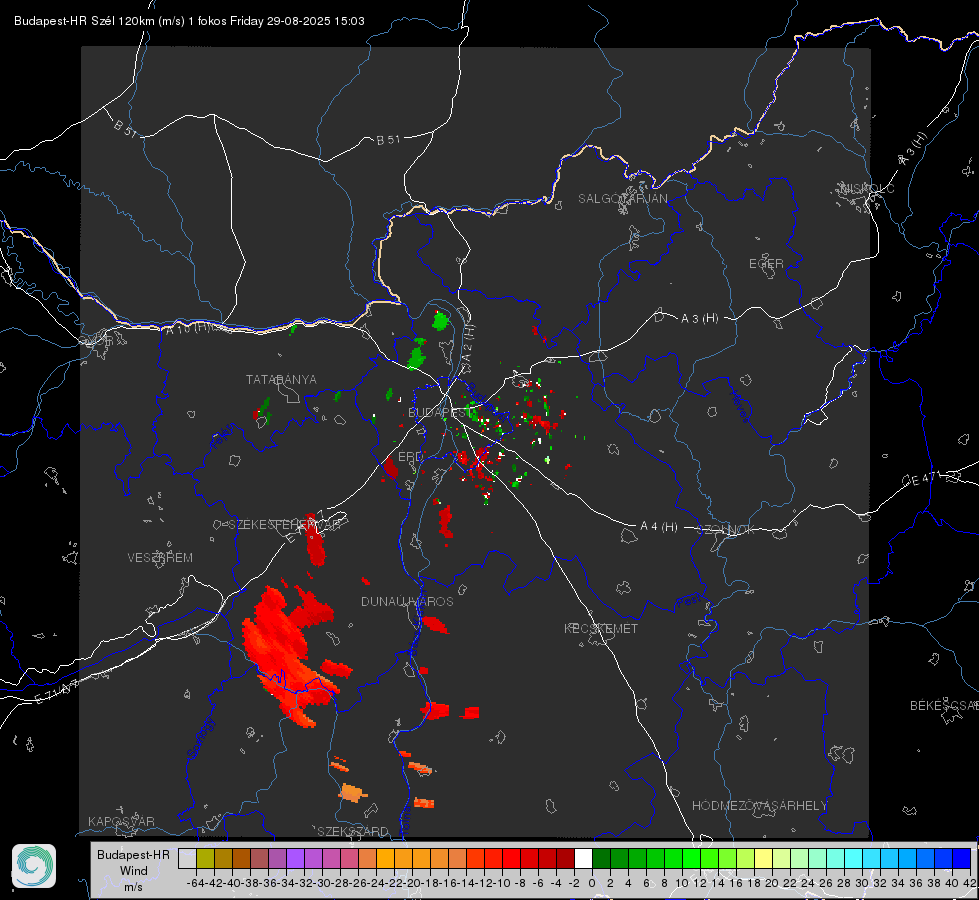The height and width of the screenshot is (900, 979).
Task: Click the HÓDMEZŐVÁSÁRHELY city label
Action: [x=760, y=806]
